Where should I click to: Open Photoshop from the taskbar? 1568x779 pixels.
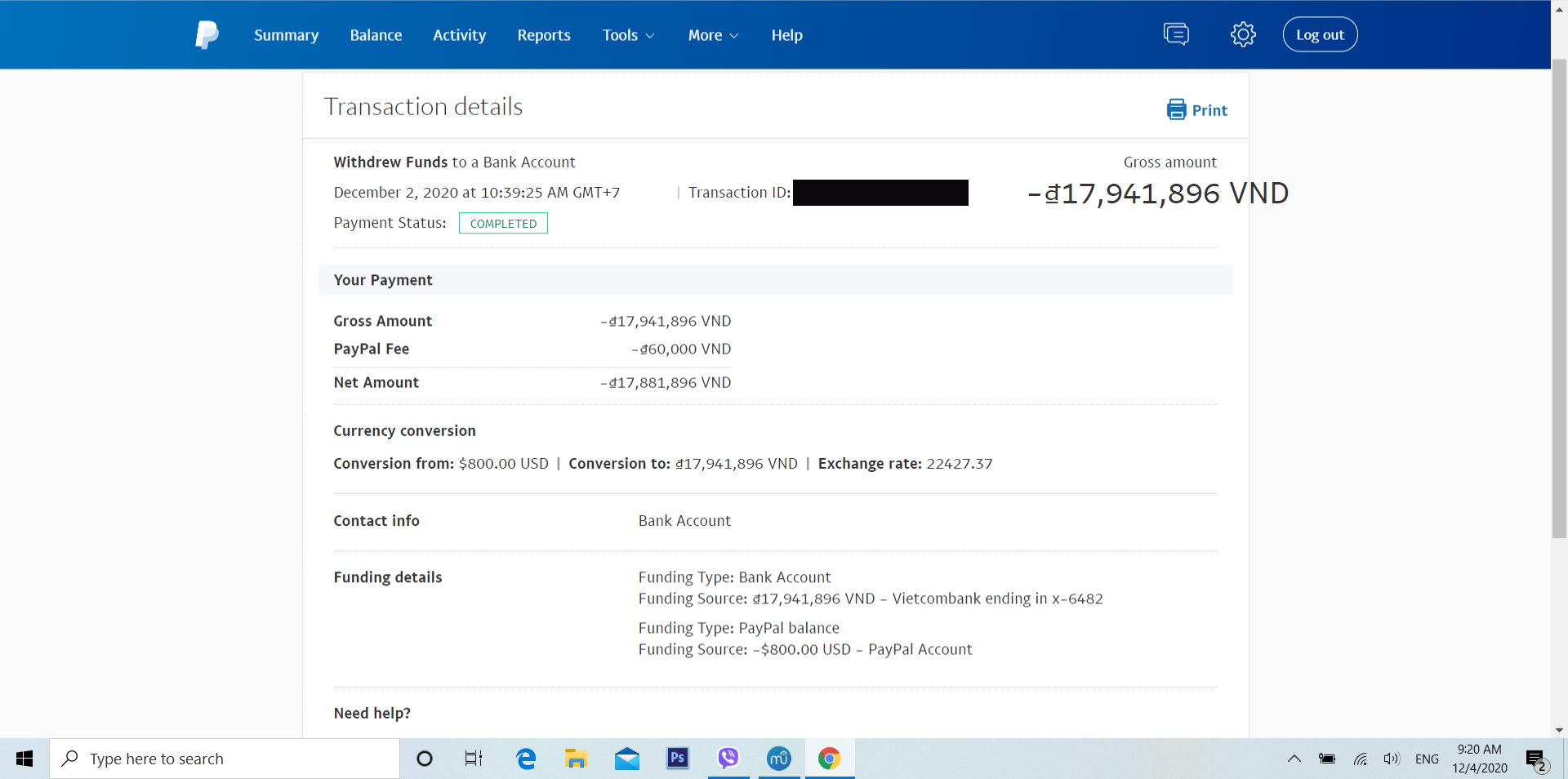click(677, 759)
